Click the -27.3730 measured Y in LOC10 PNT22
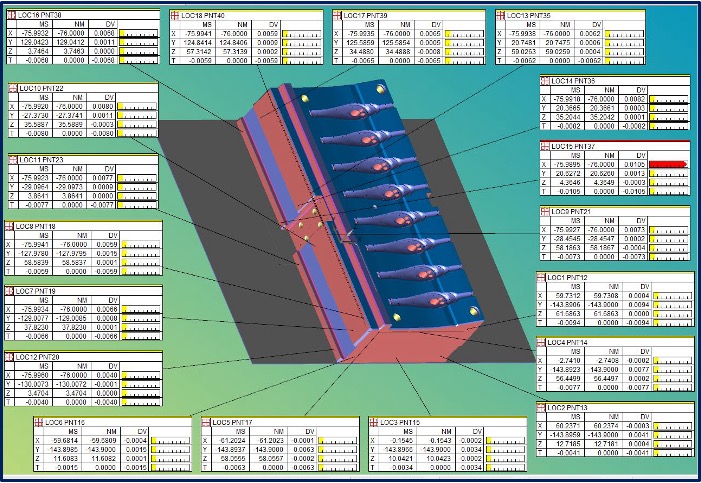The image size is (701, 483). (x=35, y=115)
